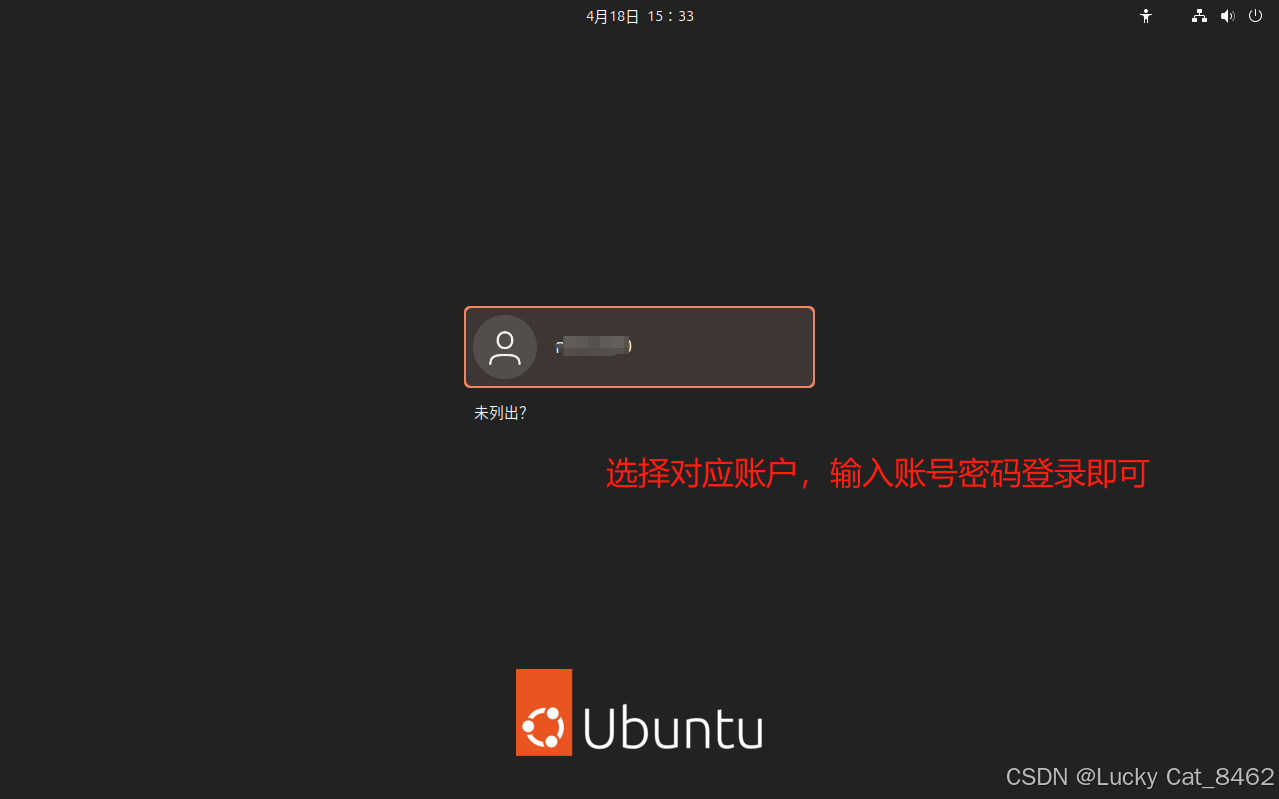The width and height of the screenshot is (1279, 799).
Task: Select the blurred username in account card
Action: click(594, 346)
